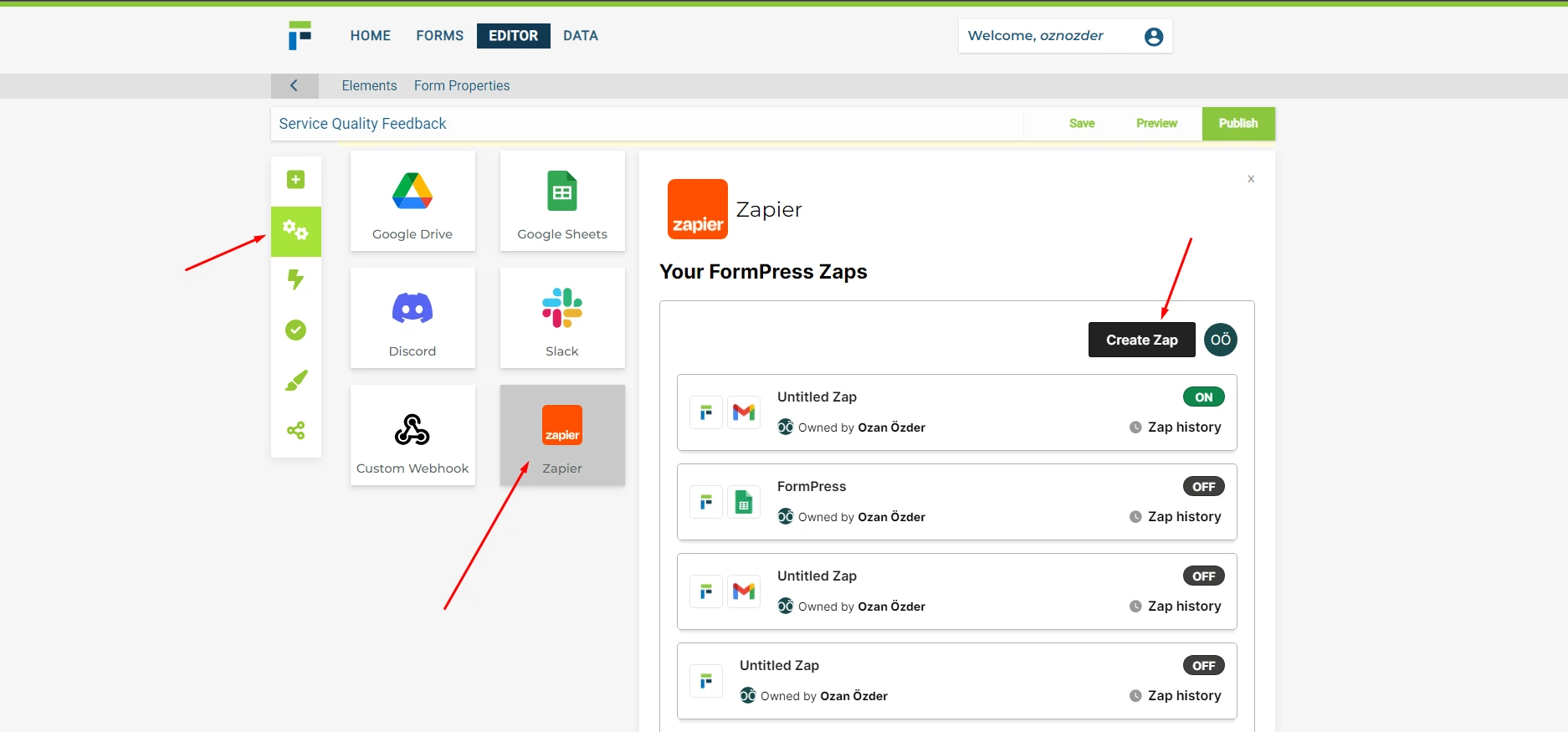Switch to the Form Properties tab
Image resolution: width=1568 pixels, height=732 pixels.
click(462, 85)
